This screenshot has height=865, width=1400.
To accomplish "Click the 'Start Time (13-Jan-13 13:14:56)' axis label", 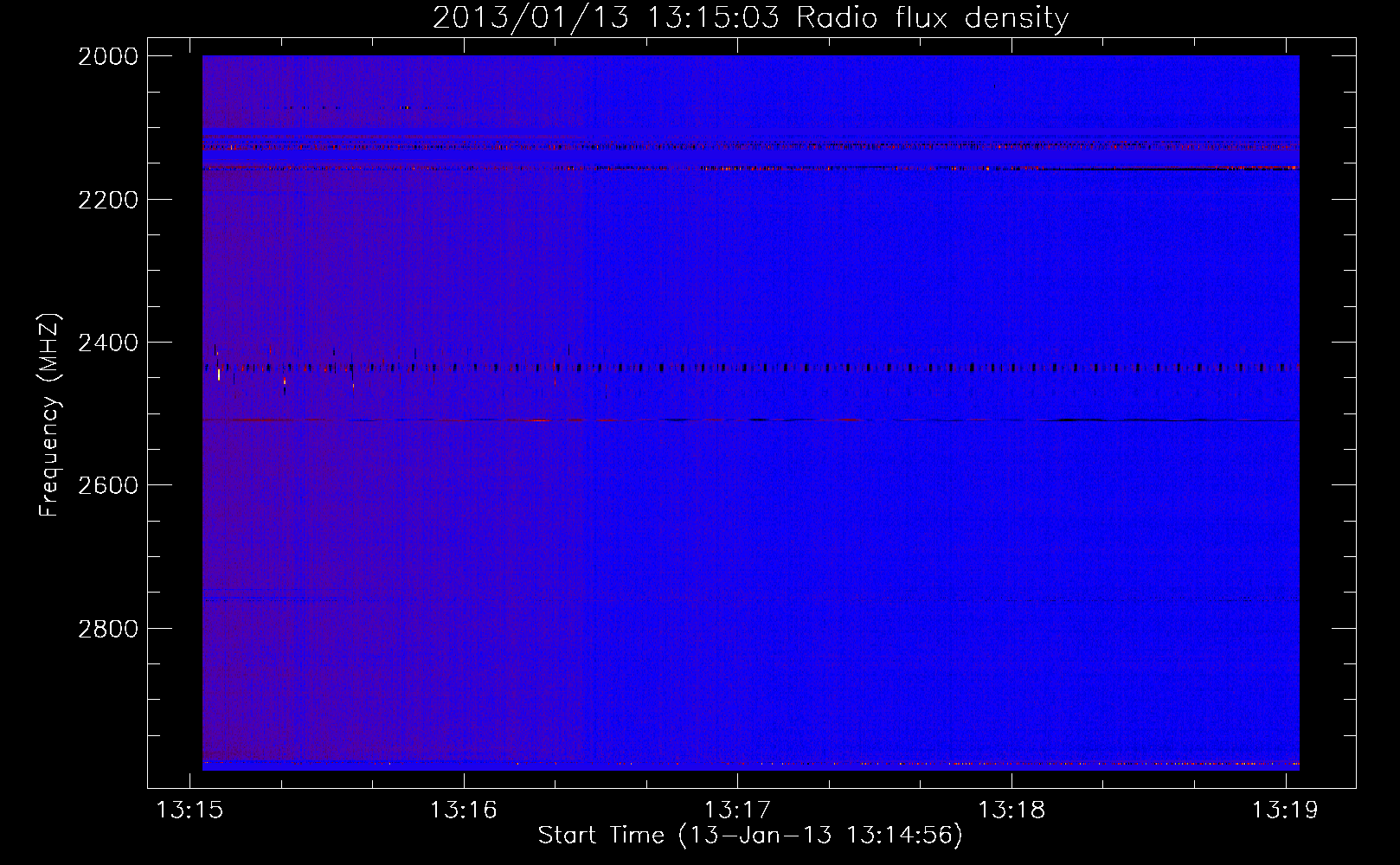I will coord(750,836).
